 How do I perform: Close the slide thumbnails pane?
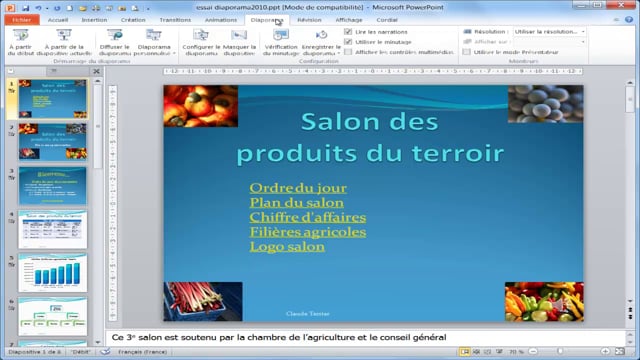(96, 71)
